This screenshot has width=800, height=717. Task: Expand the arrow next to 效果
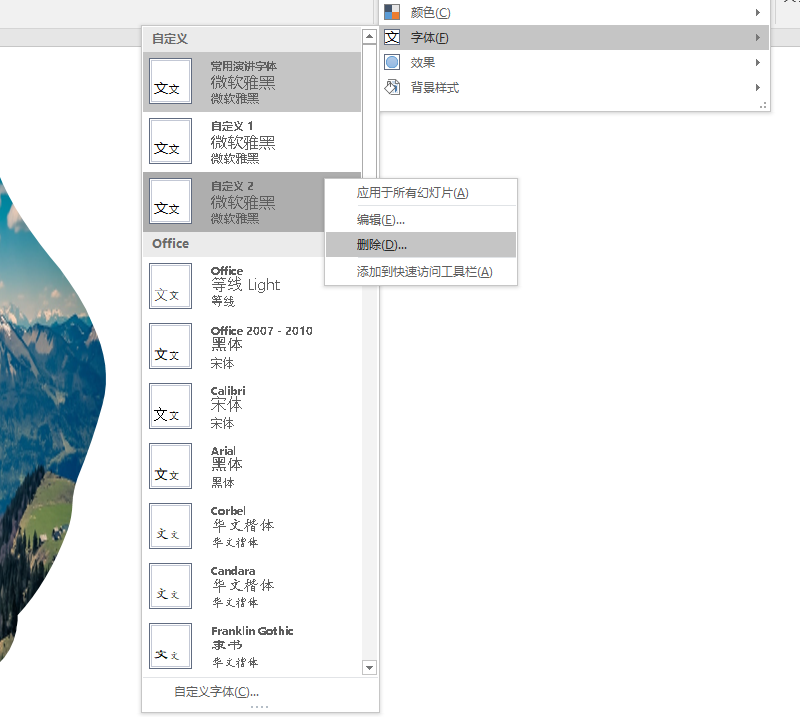pos(758,62)
